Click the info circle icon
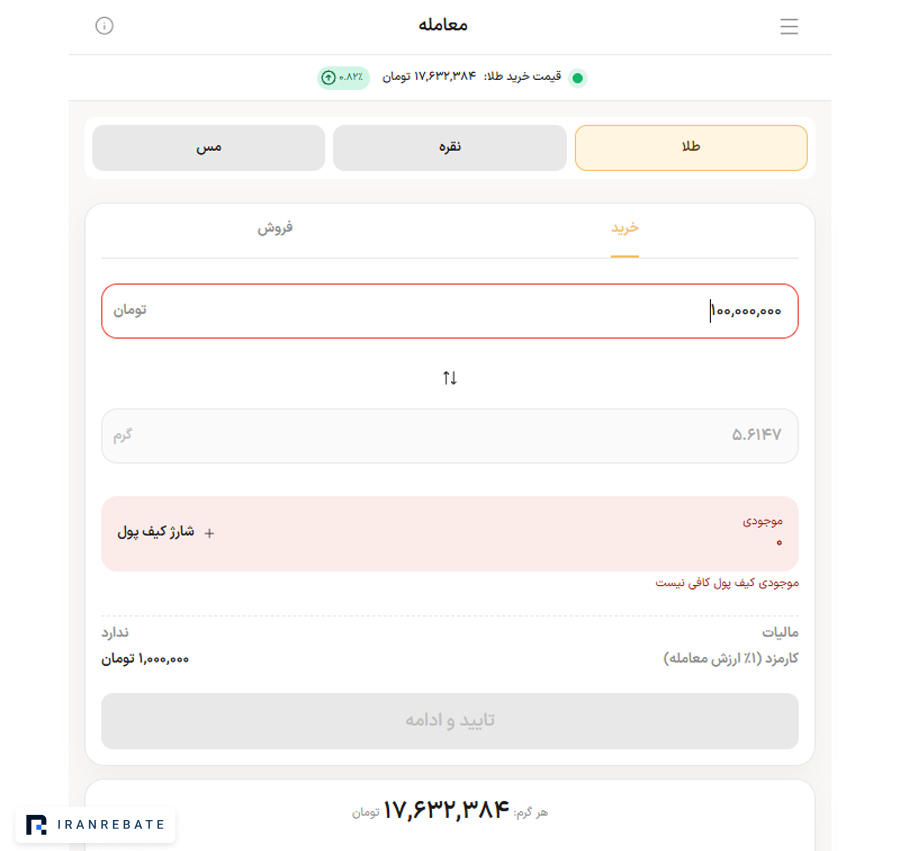The image size is (900, 851). click(x=104, y=26)
